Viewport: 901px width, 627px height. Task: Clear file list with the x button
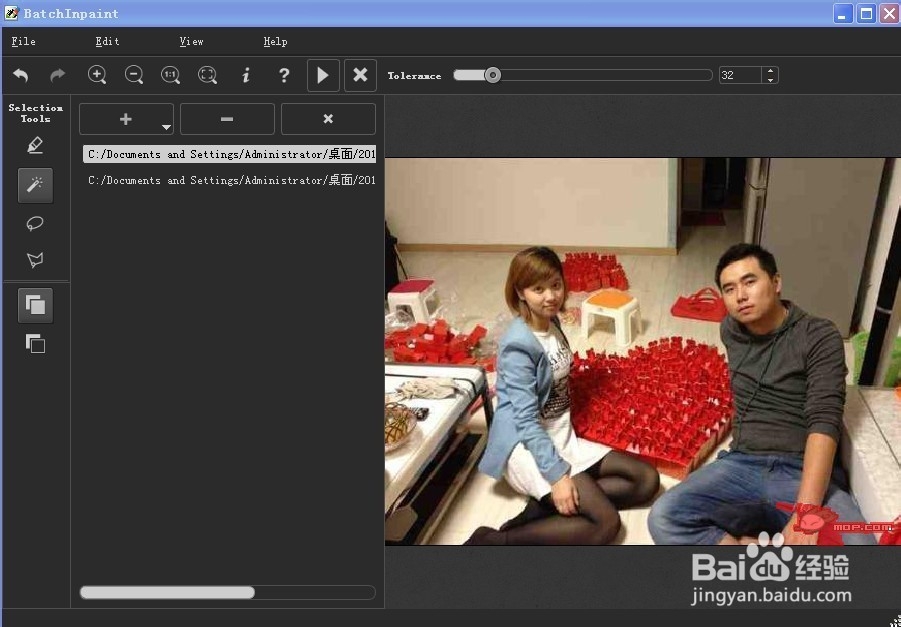coord(328,119)
